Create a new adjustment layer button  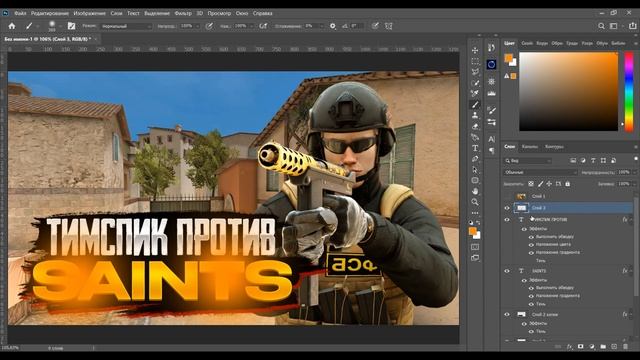[592, 347]
